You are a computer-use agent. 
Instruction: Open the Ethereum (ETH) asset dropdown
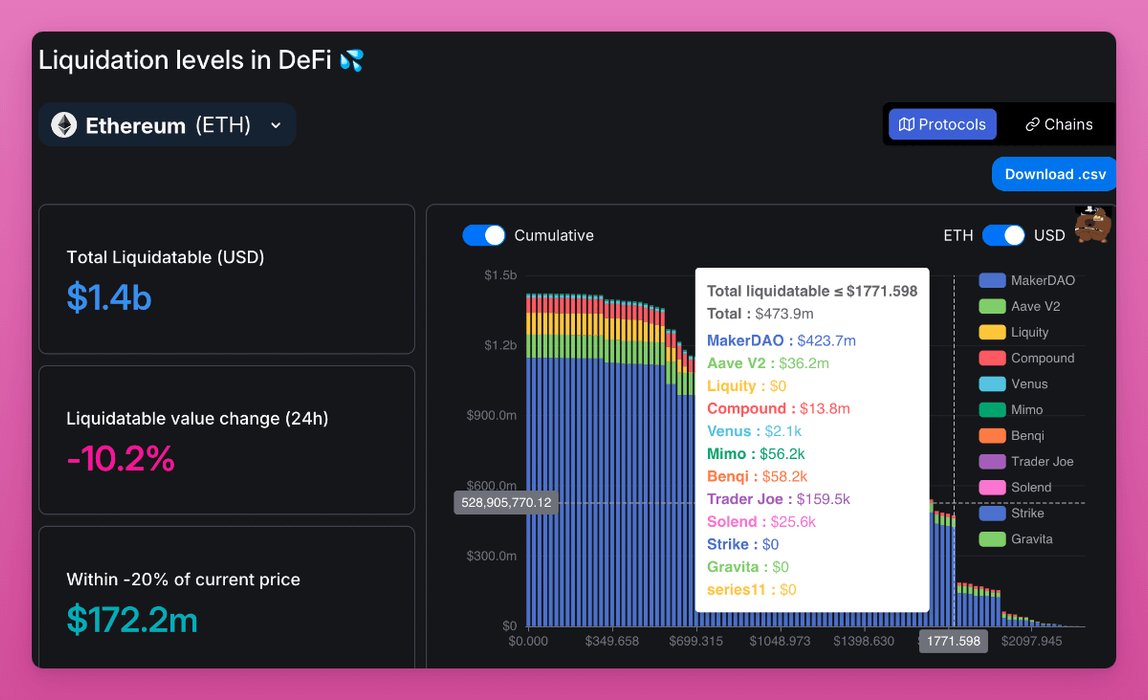point(167,125)
